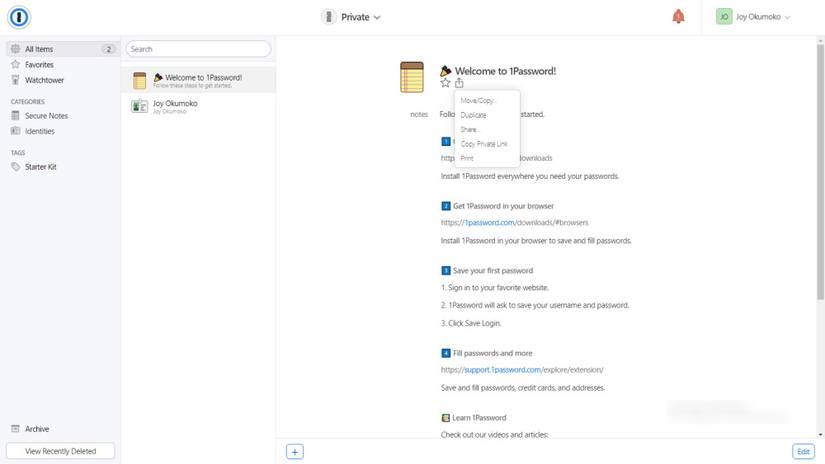825x464 pixels.
Task: Choose Share... from the menu
Action: point(469,129)
